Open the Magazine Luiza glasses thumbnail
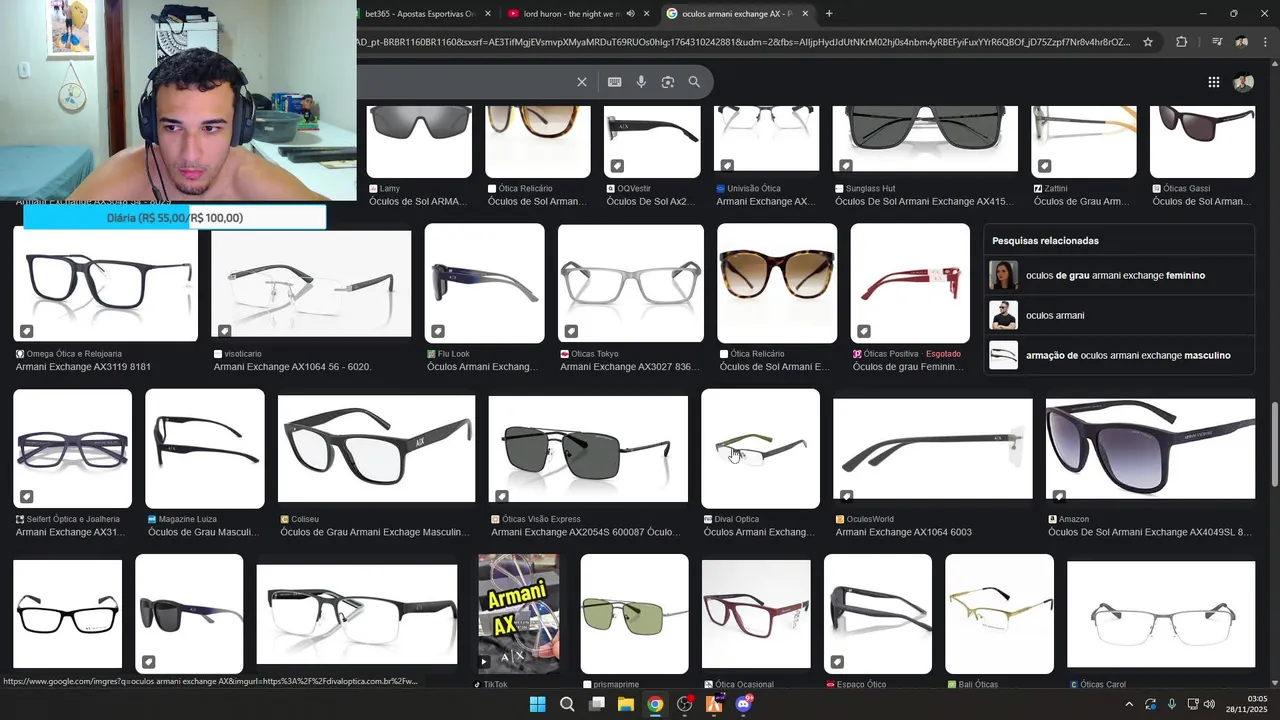The height and width of the screenshot is (720, 1280). 204,448
